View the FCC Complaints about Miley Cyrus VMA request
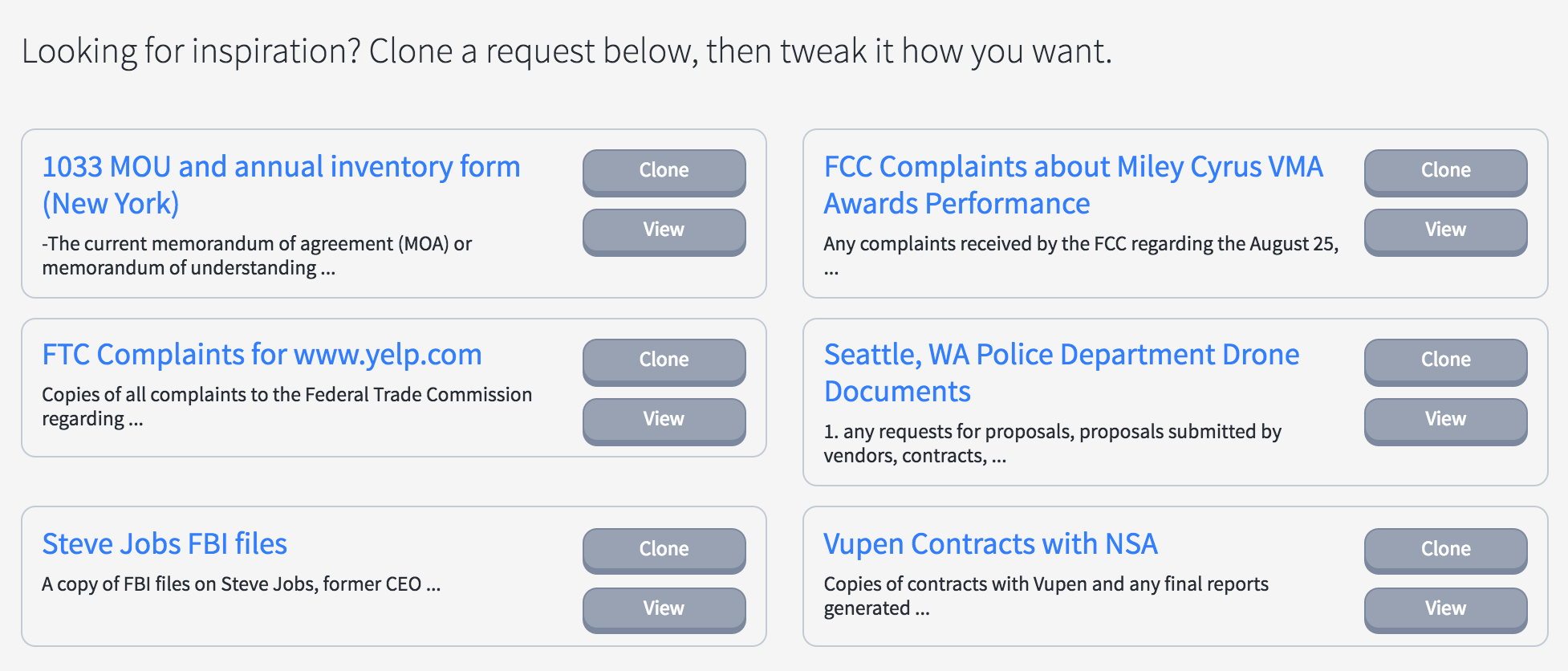The image size is (1568, 671). [1444, 230]
